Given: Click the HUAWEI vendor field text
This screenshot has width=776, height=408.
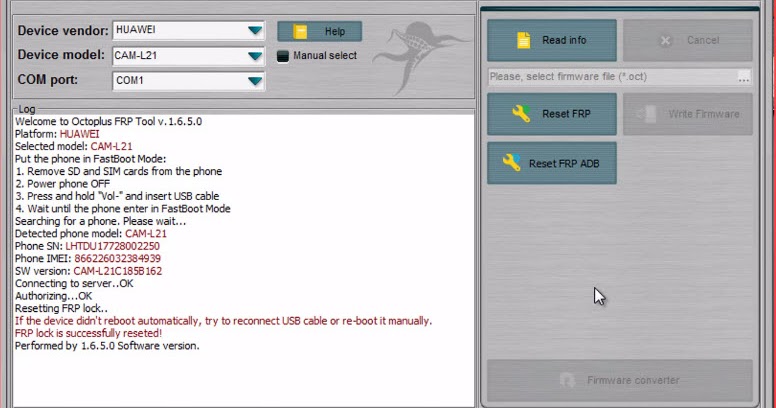Looking at the screenshot, I should 136,30.
